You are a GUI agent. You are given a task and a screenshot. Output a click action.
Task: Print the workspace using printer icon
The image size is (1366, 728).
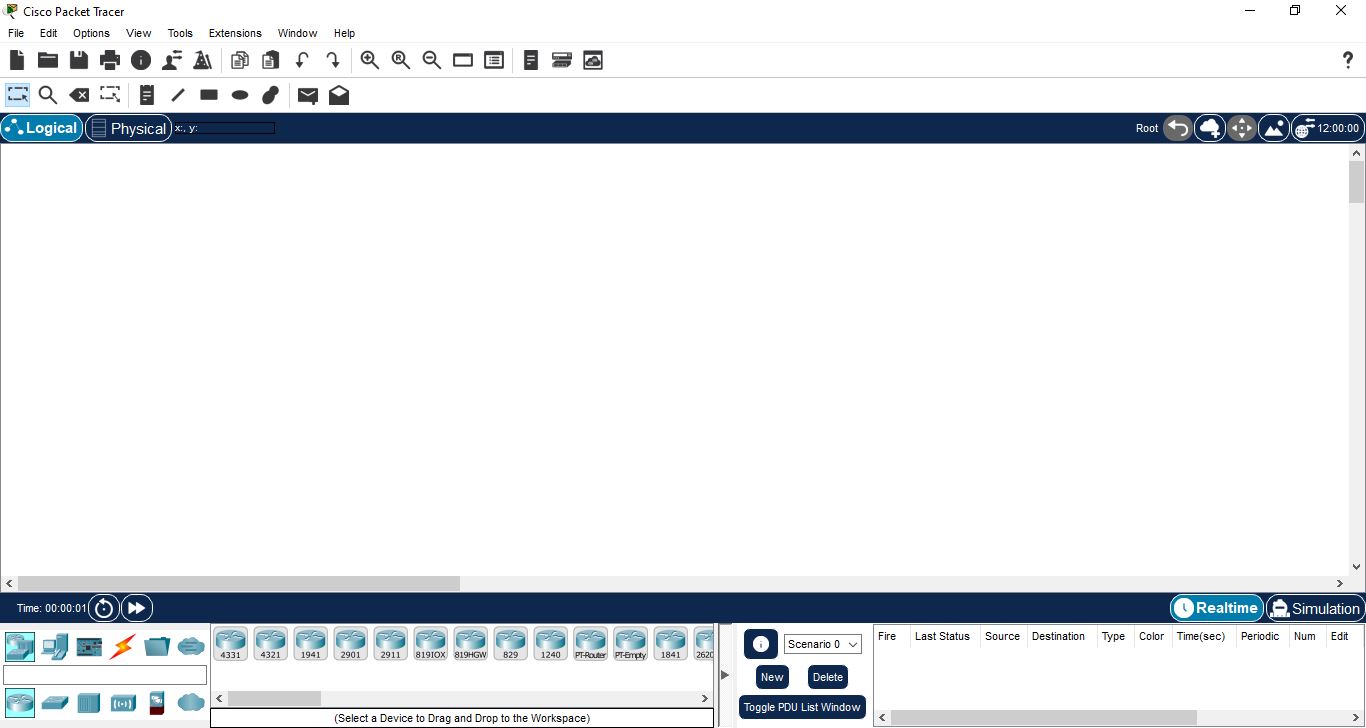click(x=110, y=60)
